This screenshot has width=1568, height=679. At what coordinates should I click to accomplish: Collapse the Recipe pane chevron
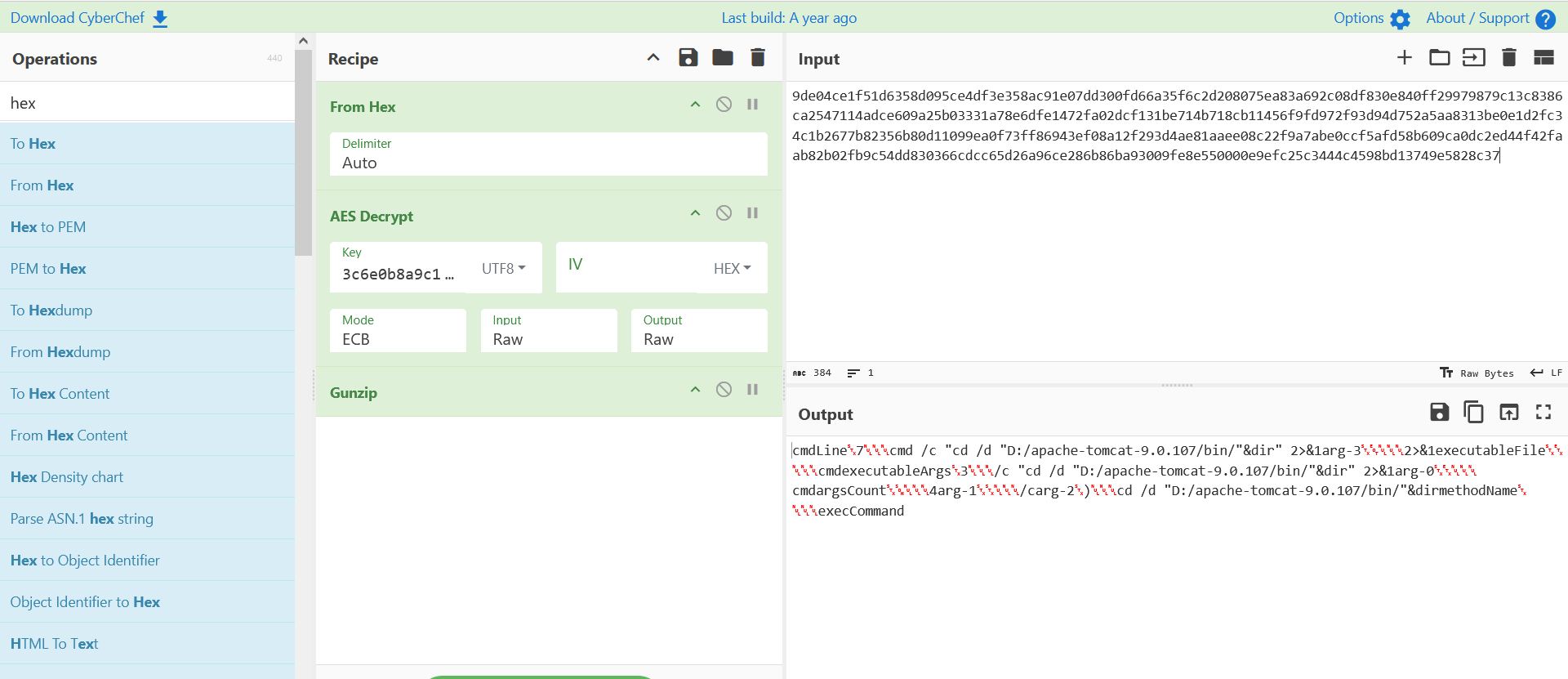tap(653, 57)
